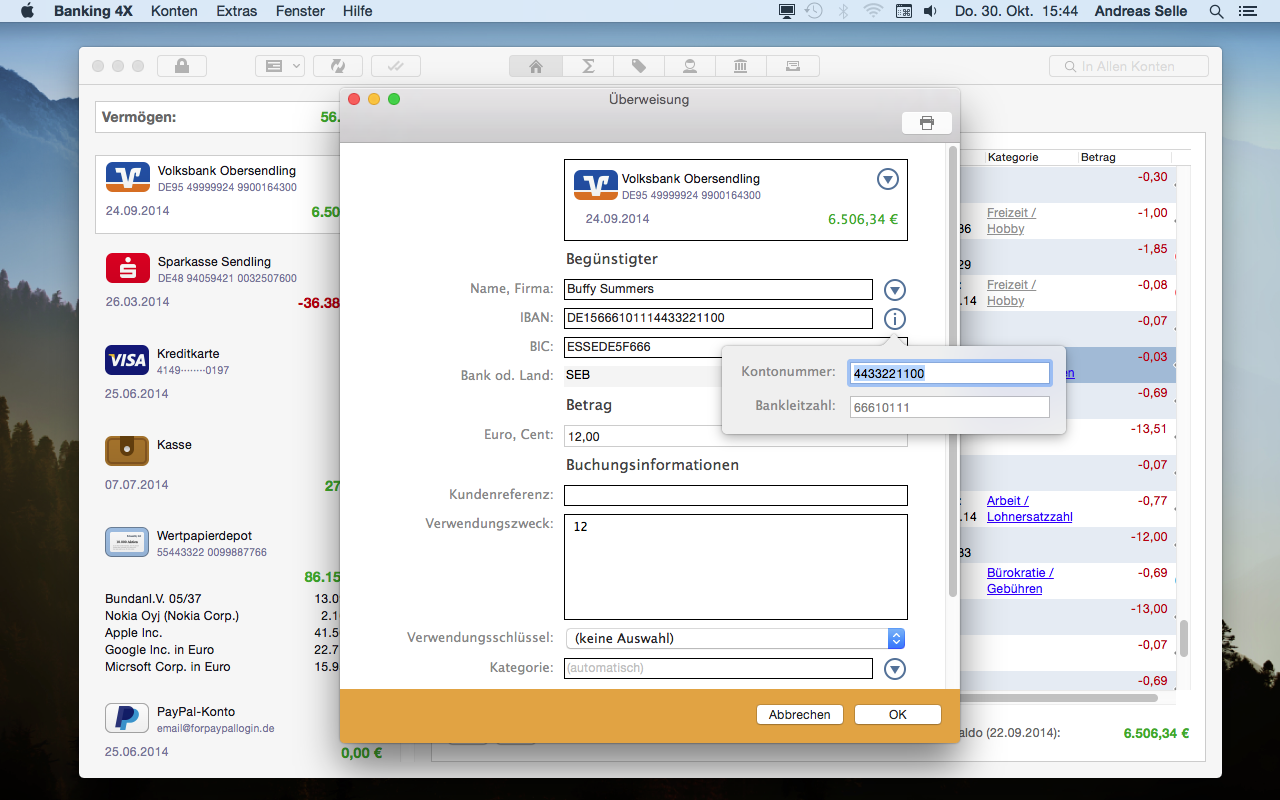The image size is (1280, 800).
Task: Open the Extras menu
Action: (x=236, y=11)
